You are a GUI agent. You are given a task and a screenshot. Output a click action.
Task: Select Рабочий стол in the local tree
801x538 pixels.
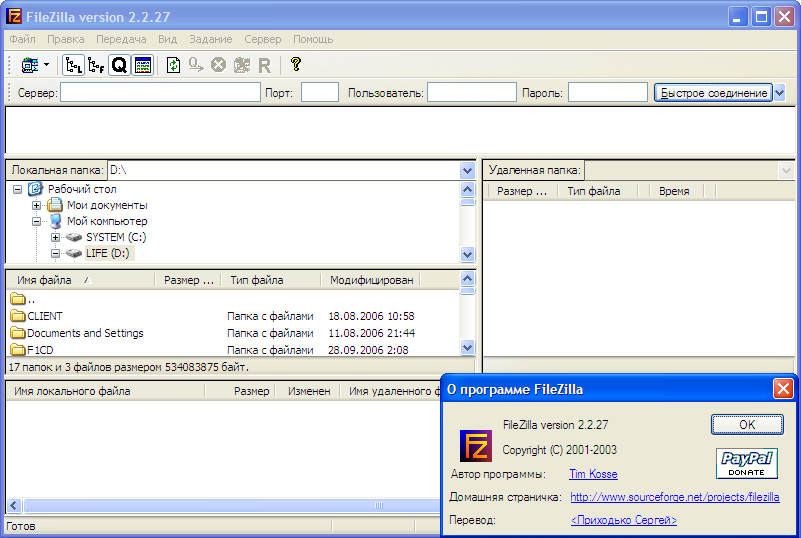coord(82,189)
